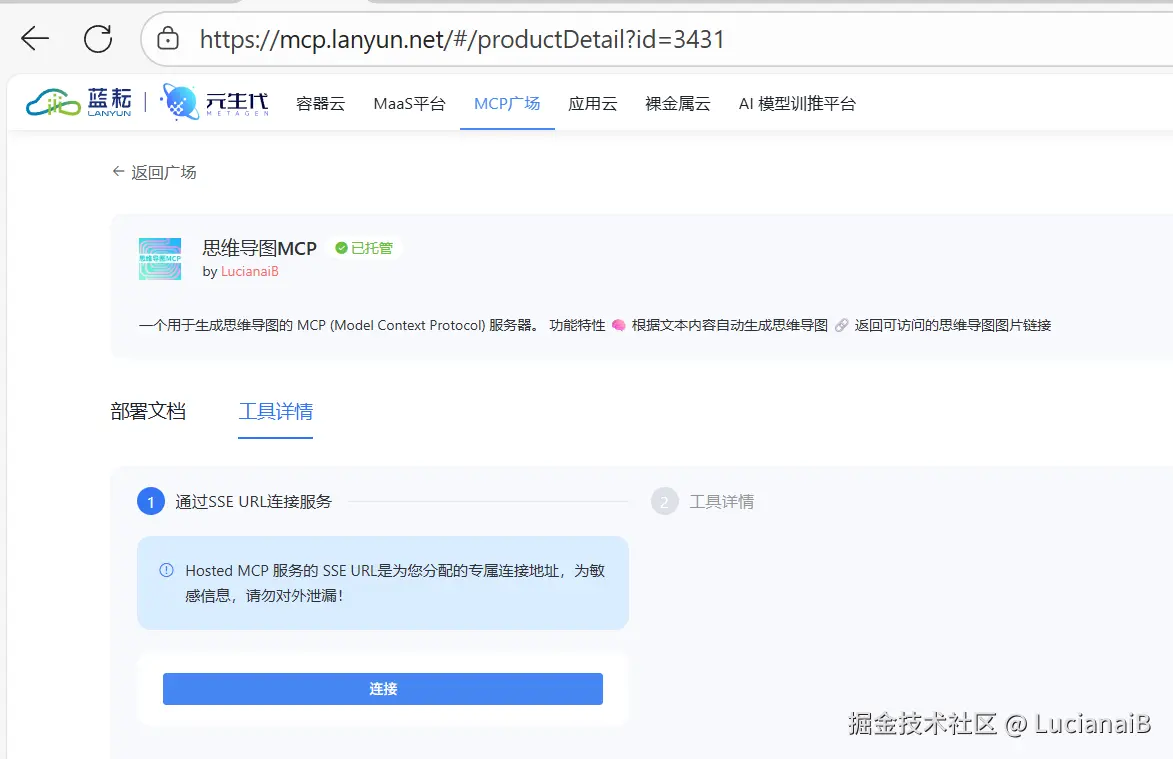Click the grey 工具详情 step label
The height and width of the screenshot is (759, 1173).
click(722, 502)
